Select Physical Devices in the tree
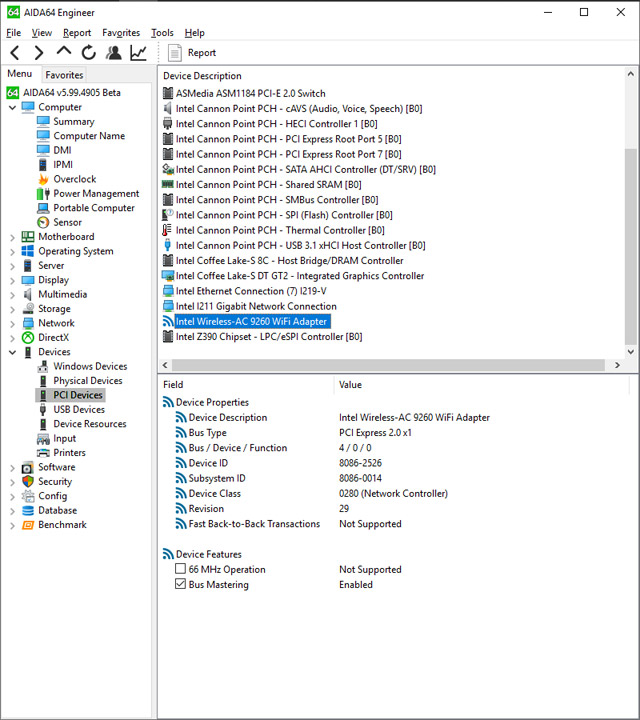This screenshot has height=720, width=640. point(88,381)
